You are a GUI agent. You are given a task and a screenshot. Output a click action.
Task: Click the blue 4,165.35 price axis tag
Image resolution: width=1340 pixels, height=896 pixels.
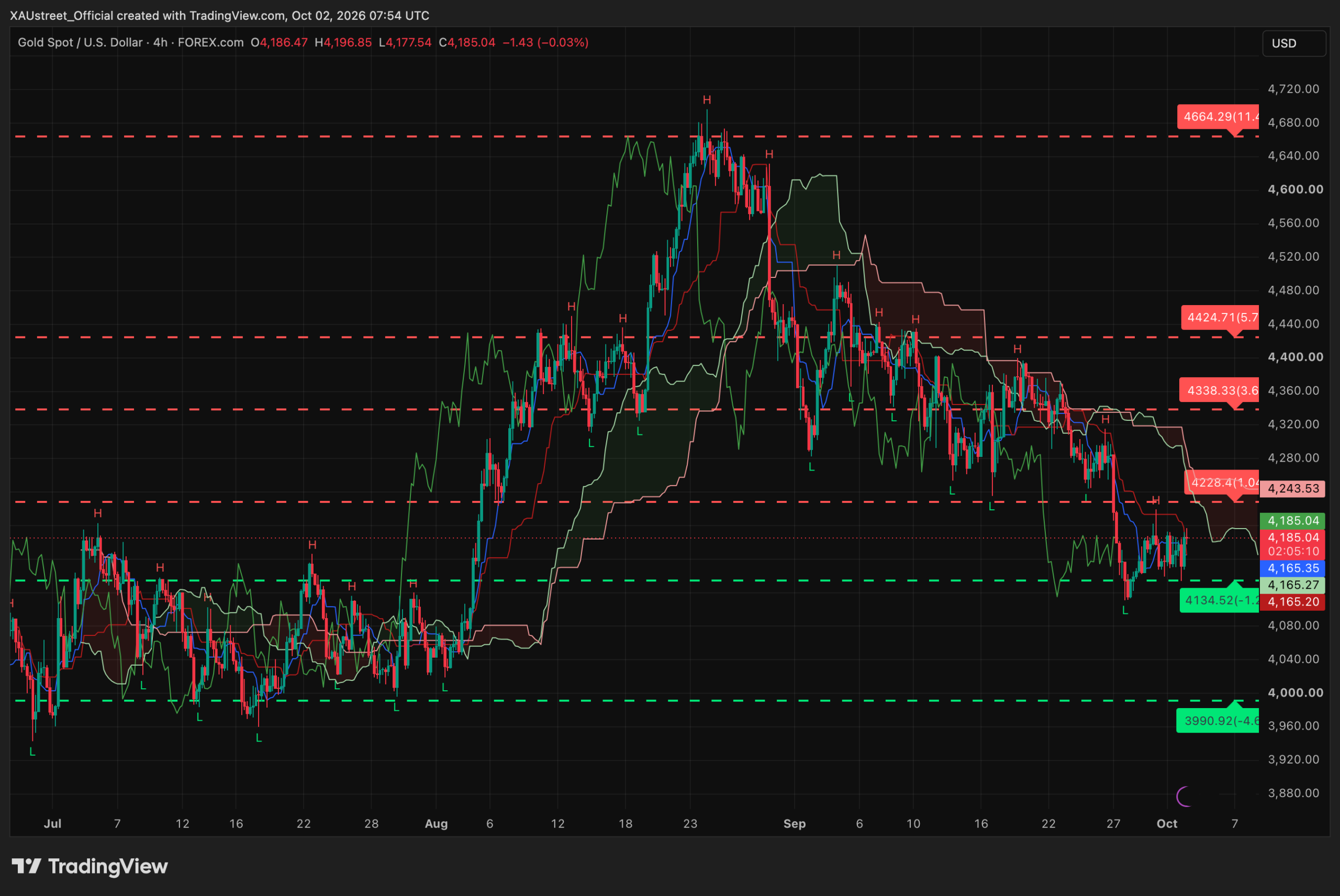[x=1292, y=568]
